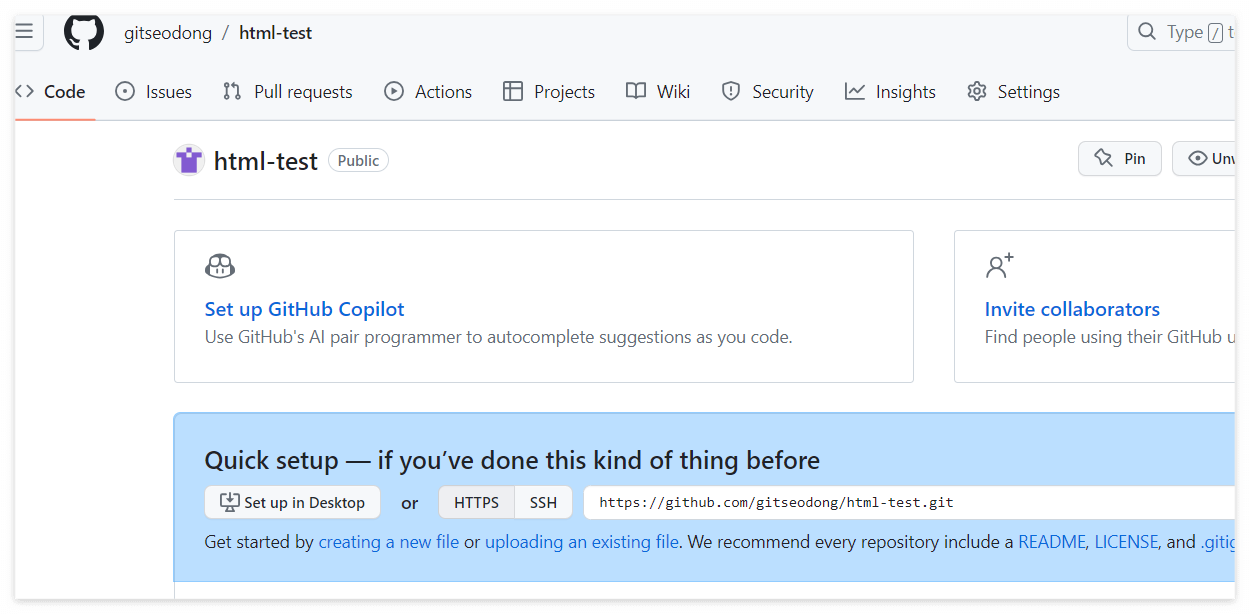Follow the README recommendation link
The image size is (1250, 614).
(x=1051, y=541)
